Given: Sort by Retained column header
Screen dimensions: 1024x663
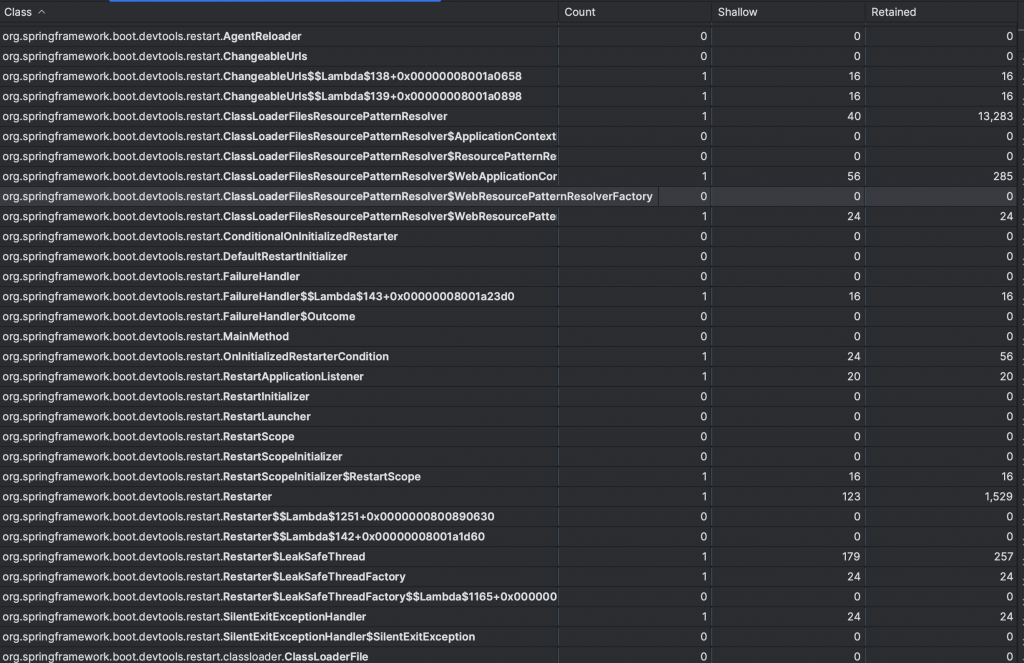Looking at the screenshot, I should point(941,12).
